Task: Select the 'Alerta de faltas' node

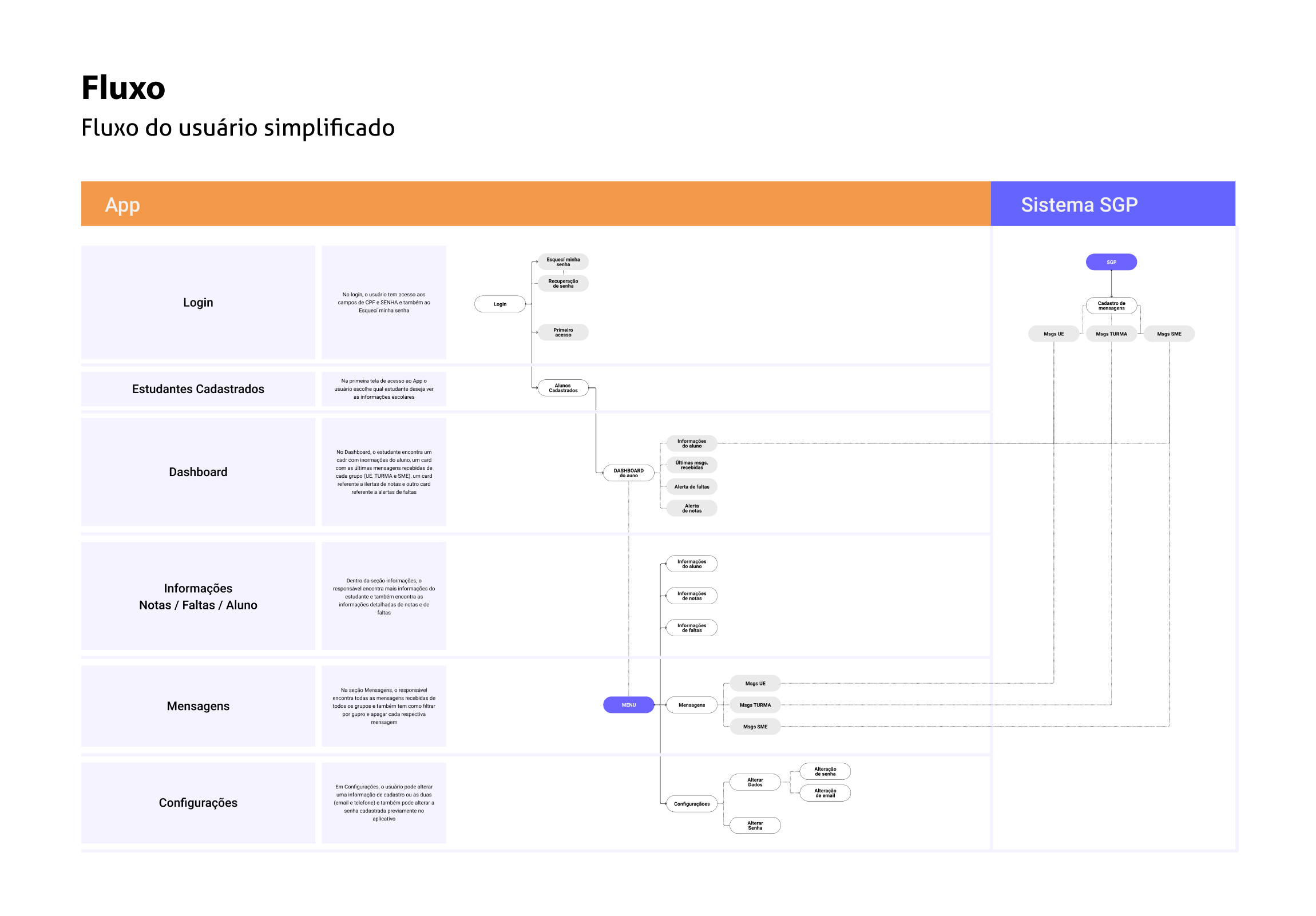Action: pos(692,487)
